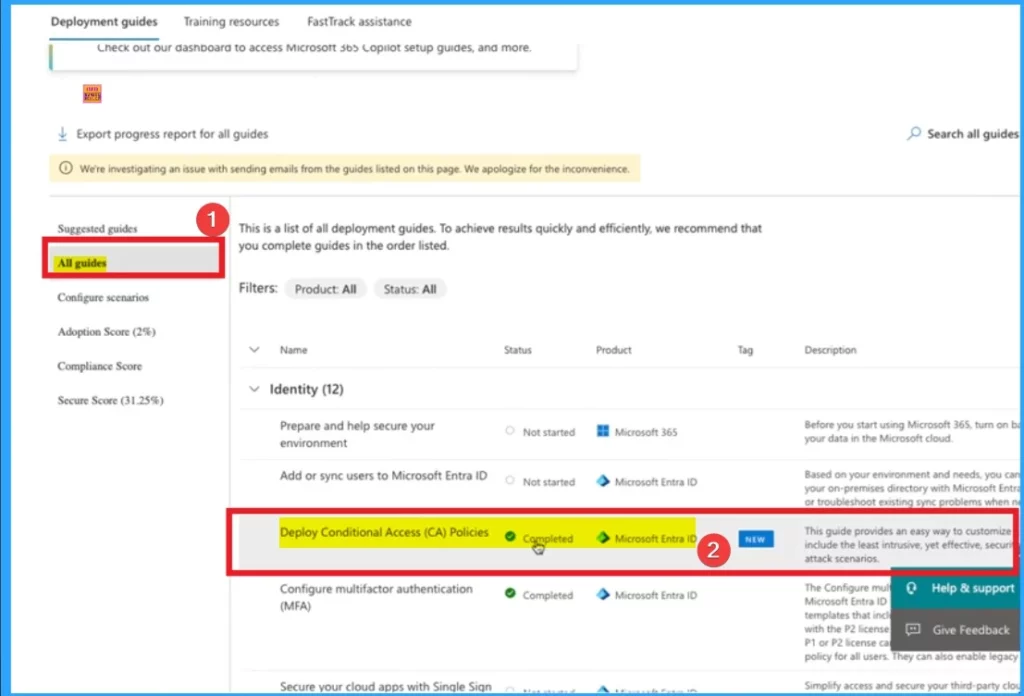Sort by the Status column header
1024x696 pixels.
[x=518, y=350]
